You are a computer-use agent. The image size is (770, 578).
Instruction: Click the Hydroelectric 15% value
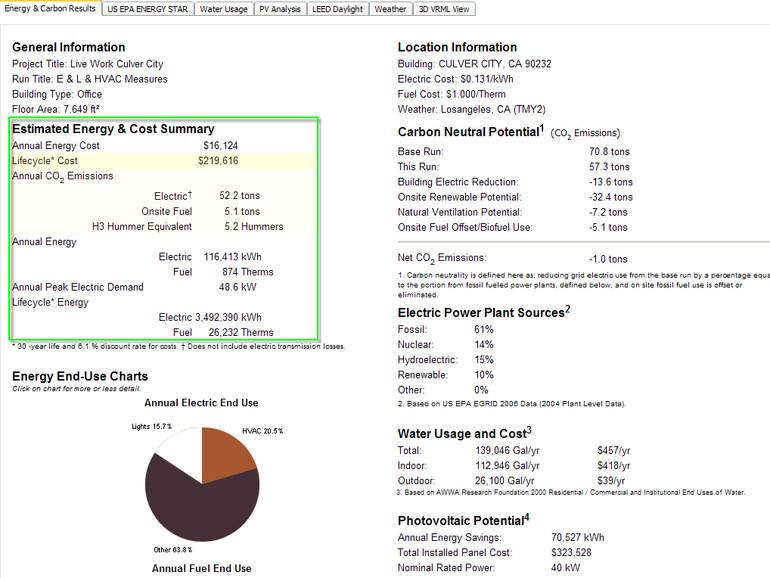tap(484, 360)
